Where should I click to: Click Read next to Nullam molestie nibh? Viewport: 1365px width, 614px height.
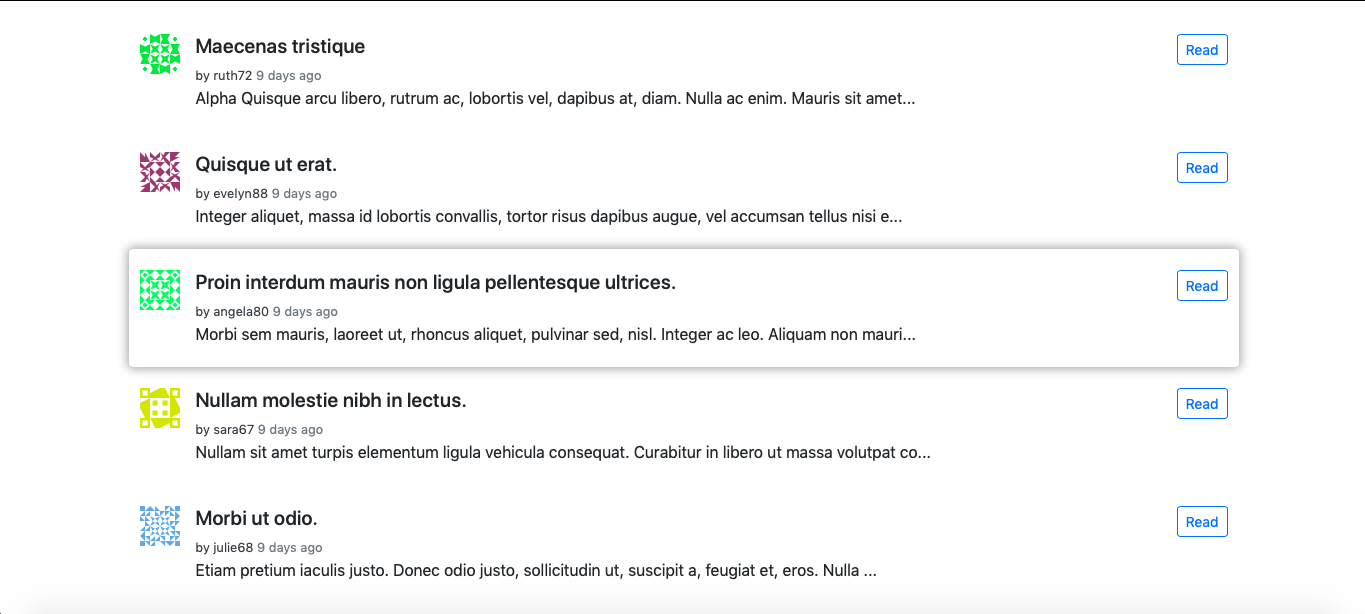coord(1202,404)
